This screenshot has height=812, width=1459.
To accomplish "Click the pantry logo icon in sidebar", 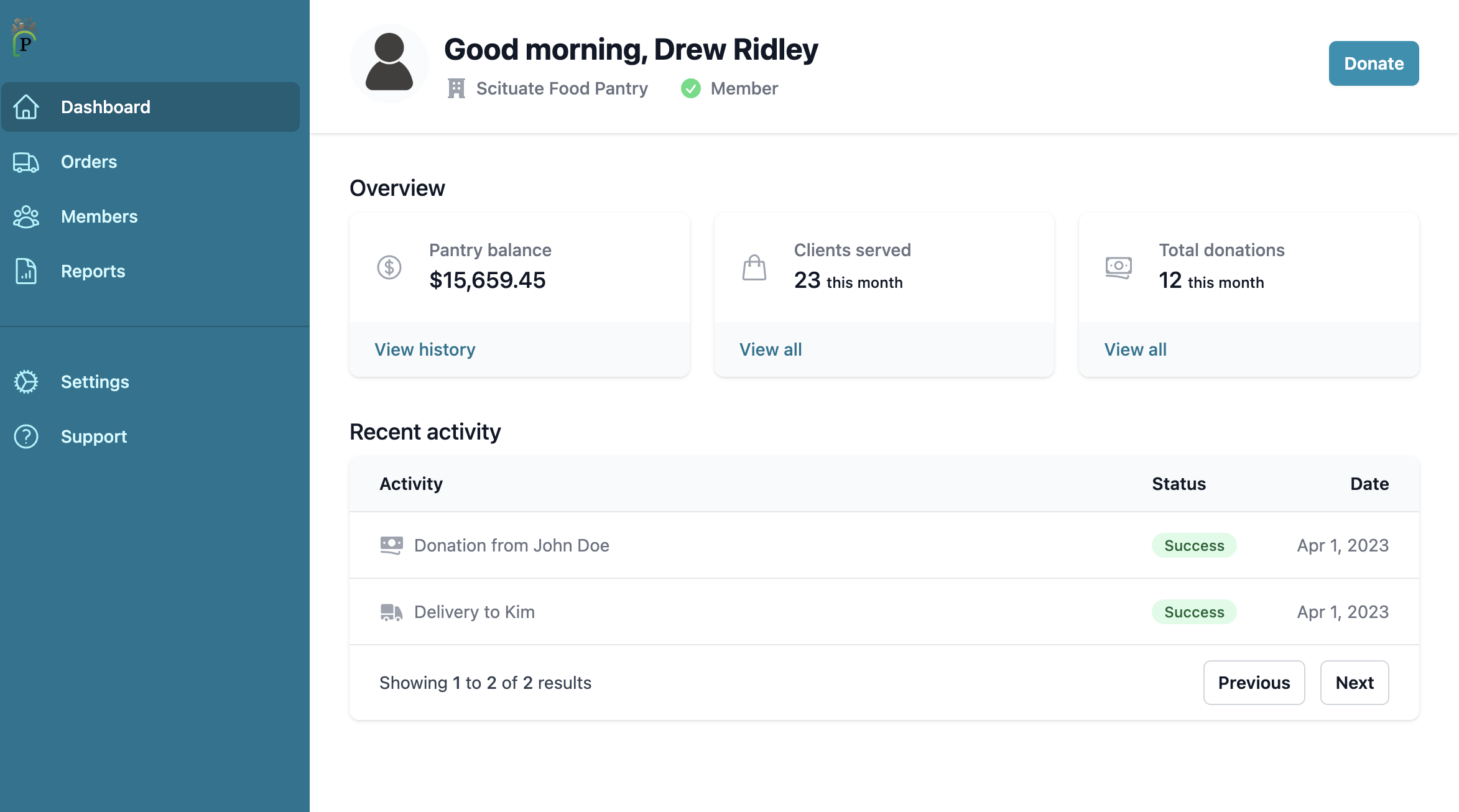I will click(x=25, y=37).
